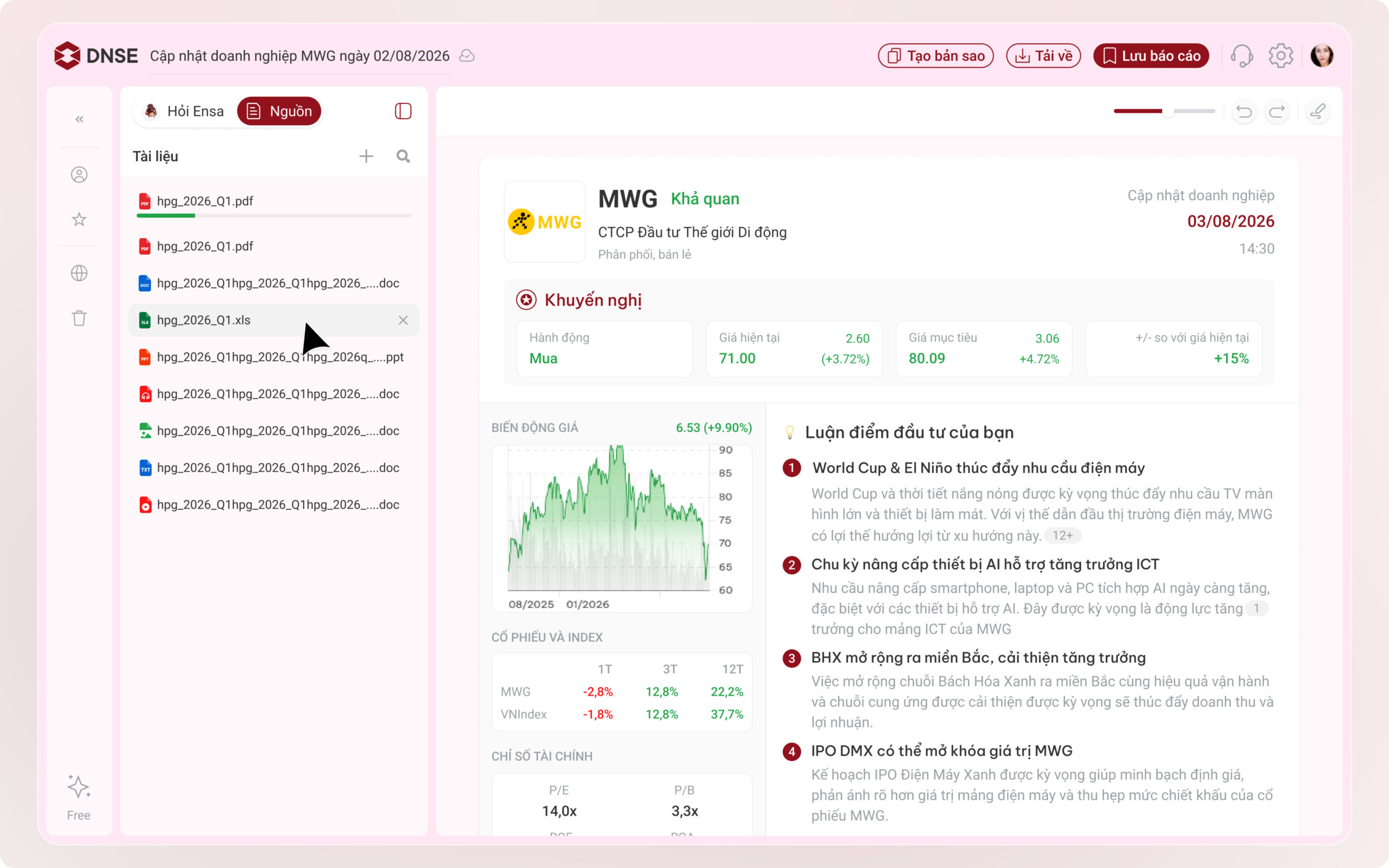Search documents with magnifier icon
The width and height of the screenshot is (1389, 868).
pyautogui.click(x=403, y=156)
